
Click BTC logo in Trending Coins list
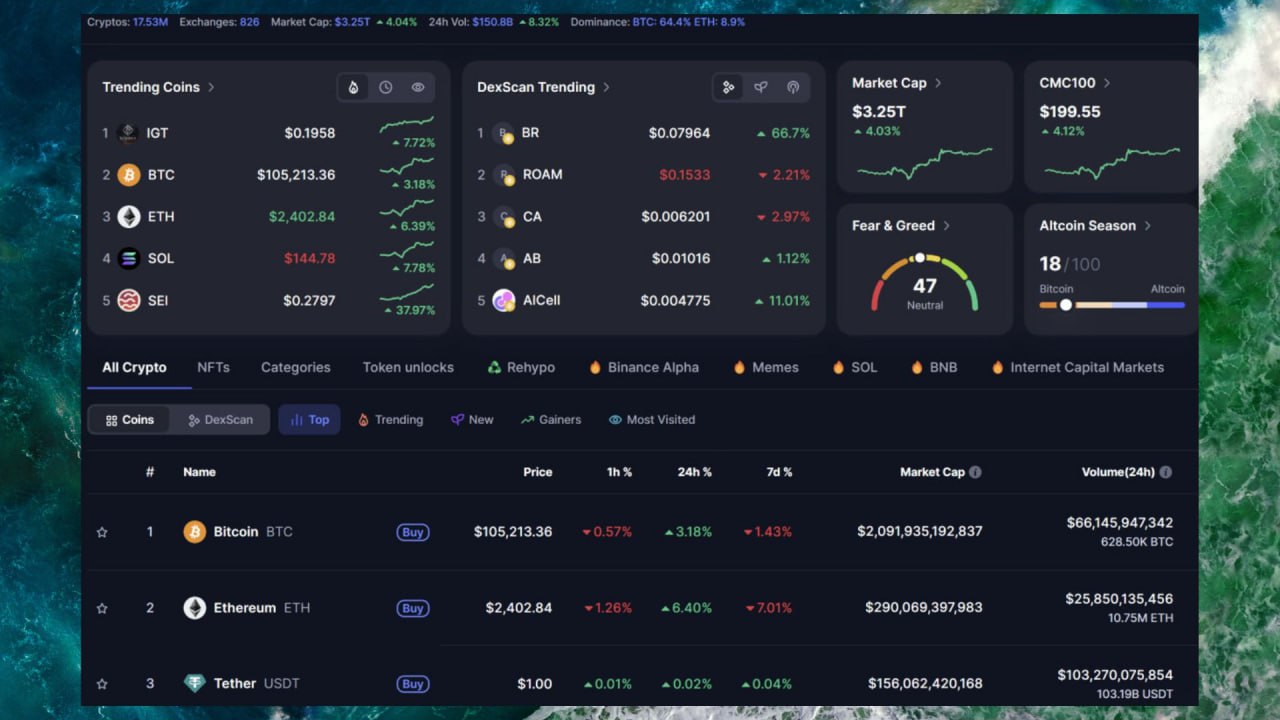[128, 175]
